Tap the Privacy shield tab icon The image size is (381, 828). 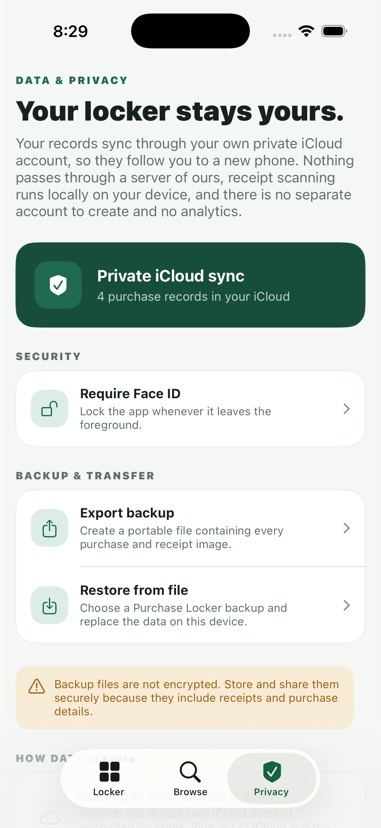[271, 771]
